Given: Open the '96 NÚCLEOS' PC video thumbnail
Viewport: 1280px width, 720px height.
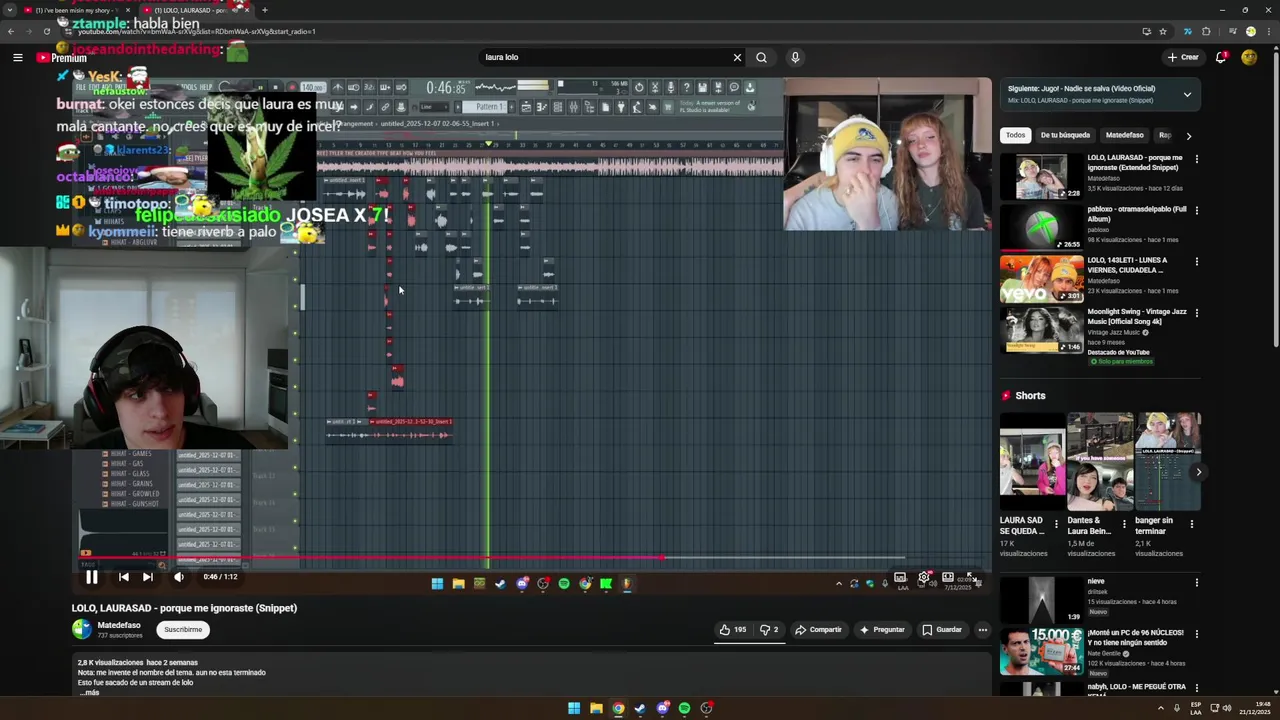Looking at the screenshot, I should point(1041,651).
